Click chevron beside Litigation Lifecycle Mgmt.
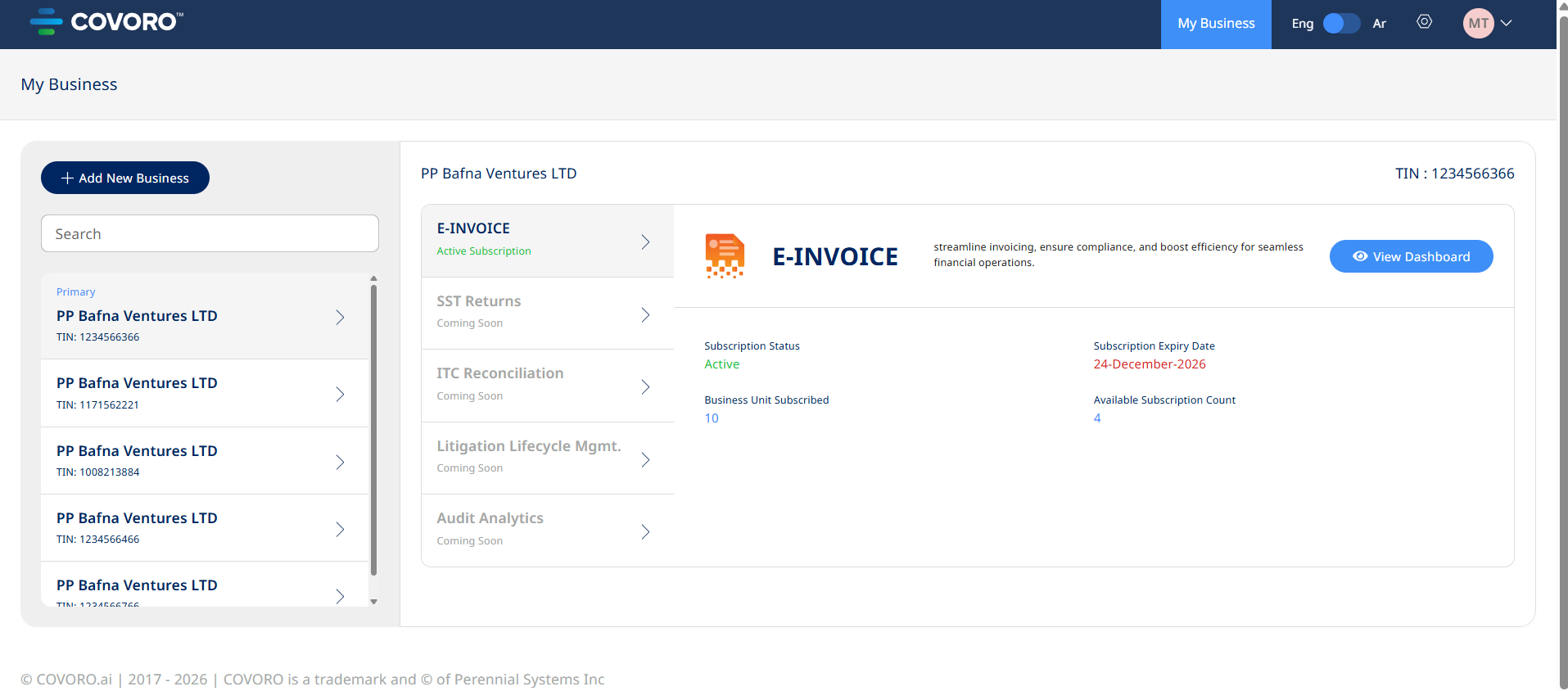Viewport: 1568px width, 691px height. (x=645, y=460)
